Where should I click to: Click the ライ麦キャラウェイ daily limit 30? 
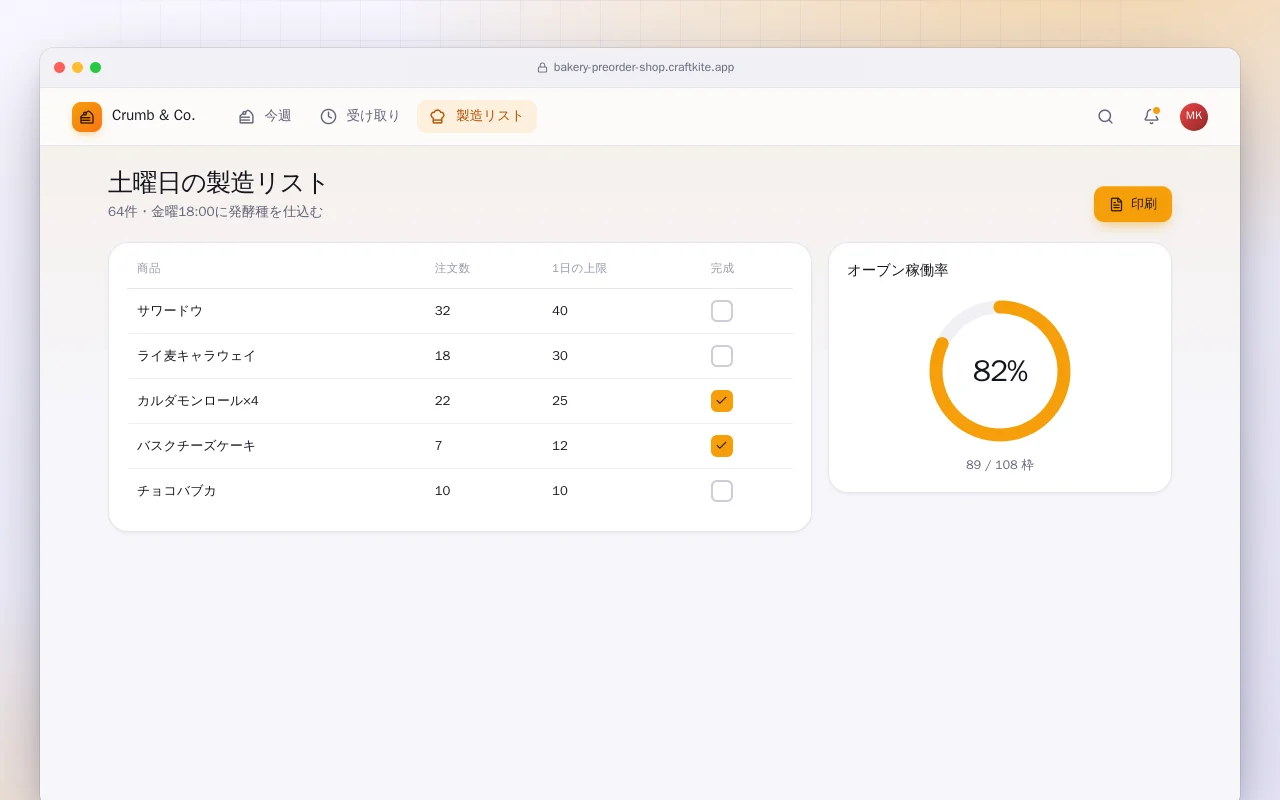[560, 356]
